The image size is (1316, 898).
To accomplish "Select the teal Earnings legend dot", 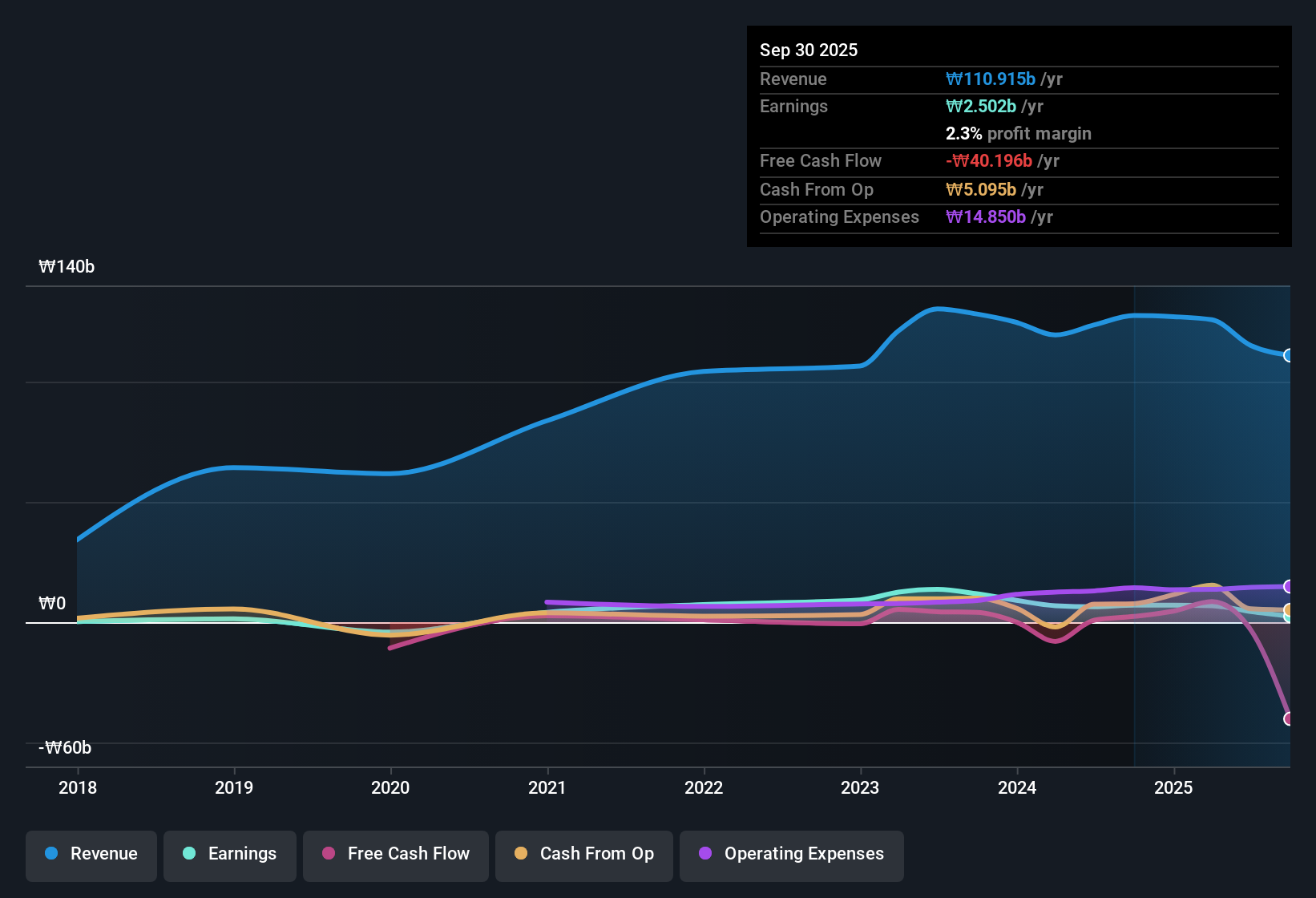I will [189, 854].
